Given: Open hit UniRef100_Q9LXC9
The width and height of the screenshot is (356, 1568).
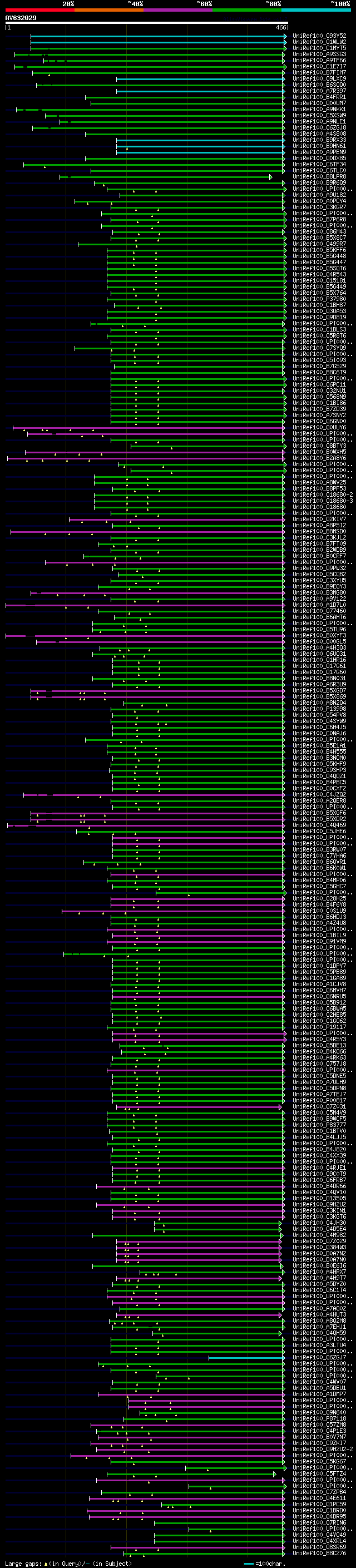Looking at the screenshot, I should 319,78.
